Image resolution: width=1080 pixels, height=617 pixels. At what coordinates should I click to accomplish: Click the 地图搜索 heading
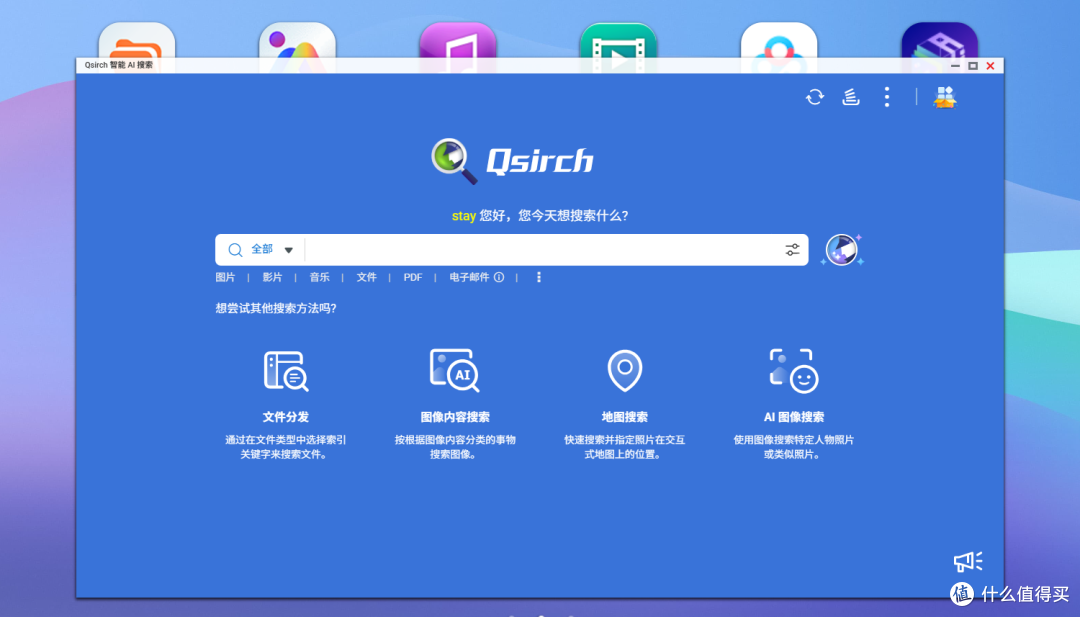click(x=625, y=417)
